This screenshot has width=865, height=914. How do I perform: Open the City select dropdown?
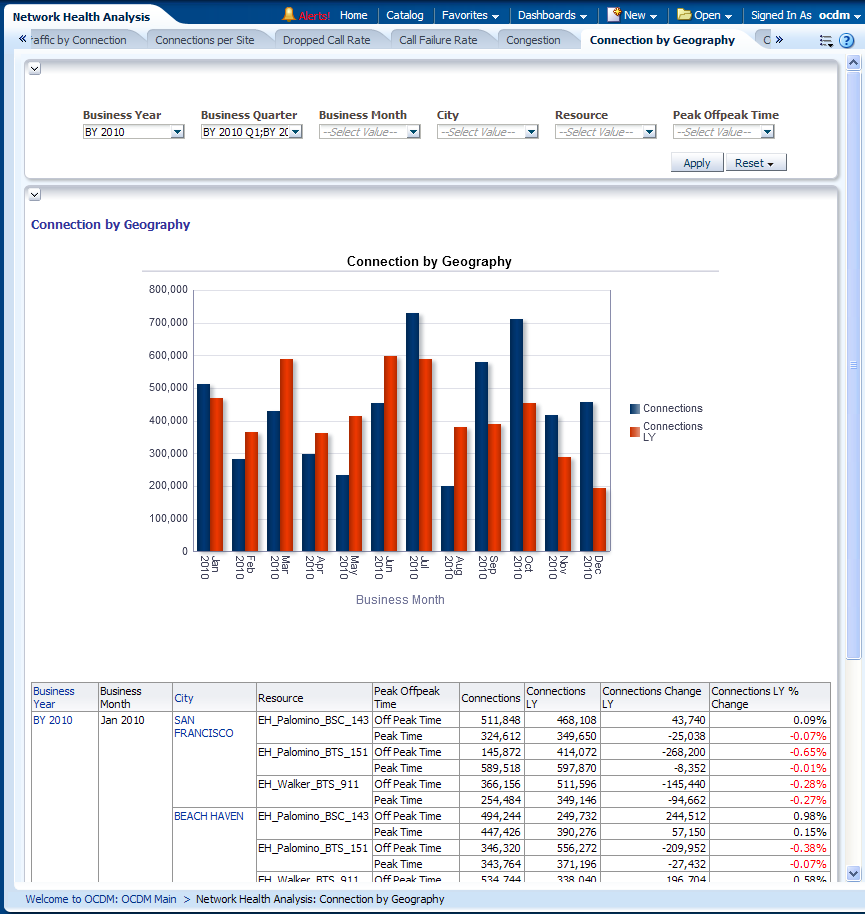[x=531, y=132]
